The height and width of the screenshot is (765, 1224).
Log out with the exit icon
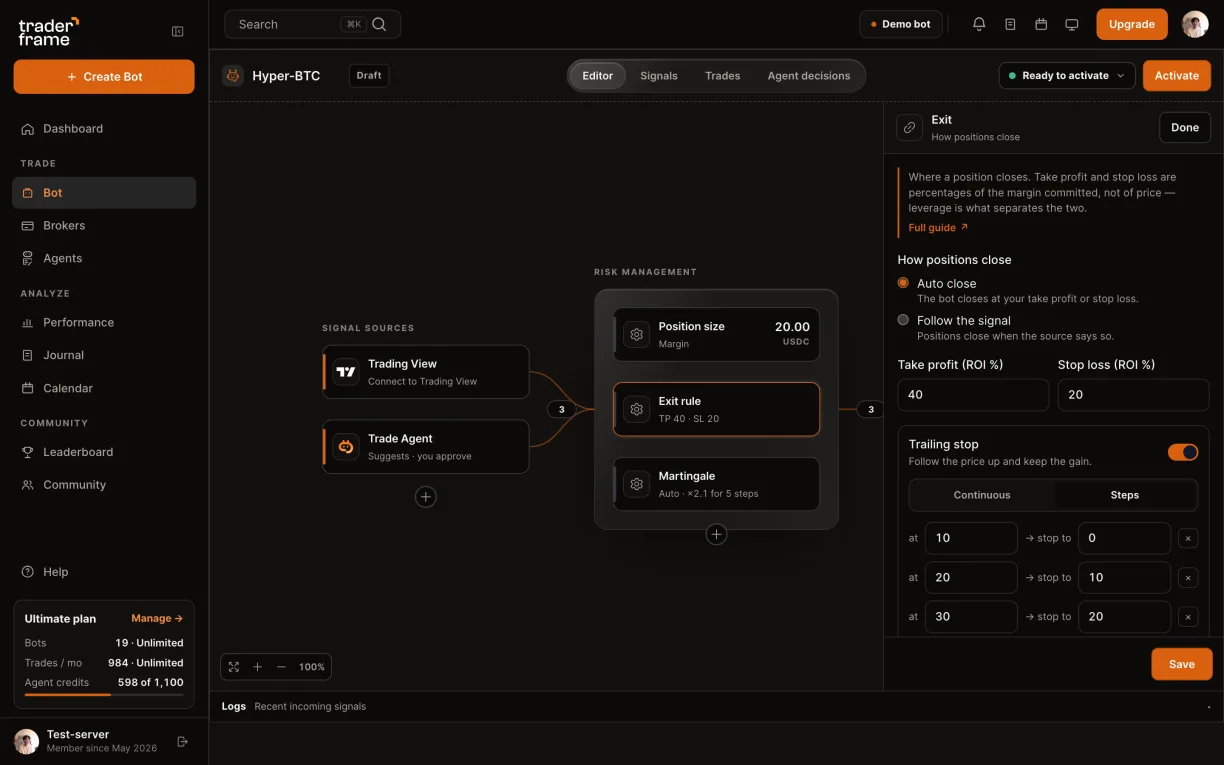[182, 742]
